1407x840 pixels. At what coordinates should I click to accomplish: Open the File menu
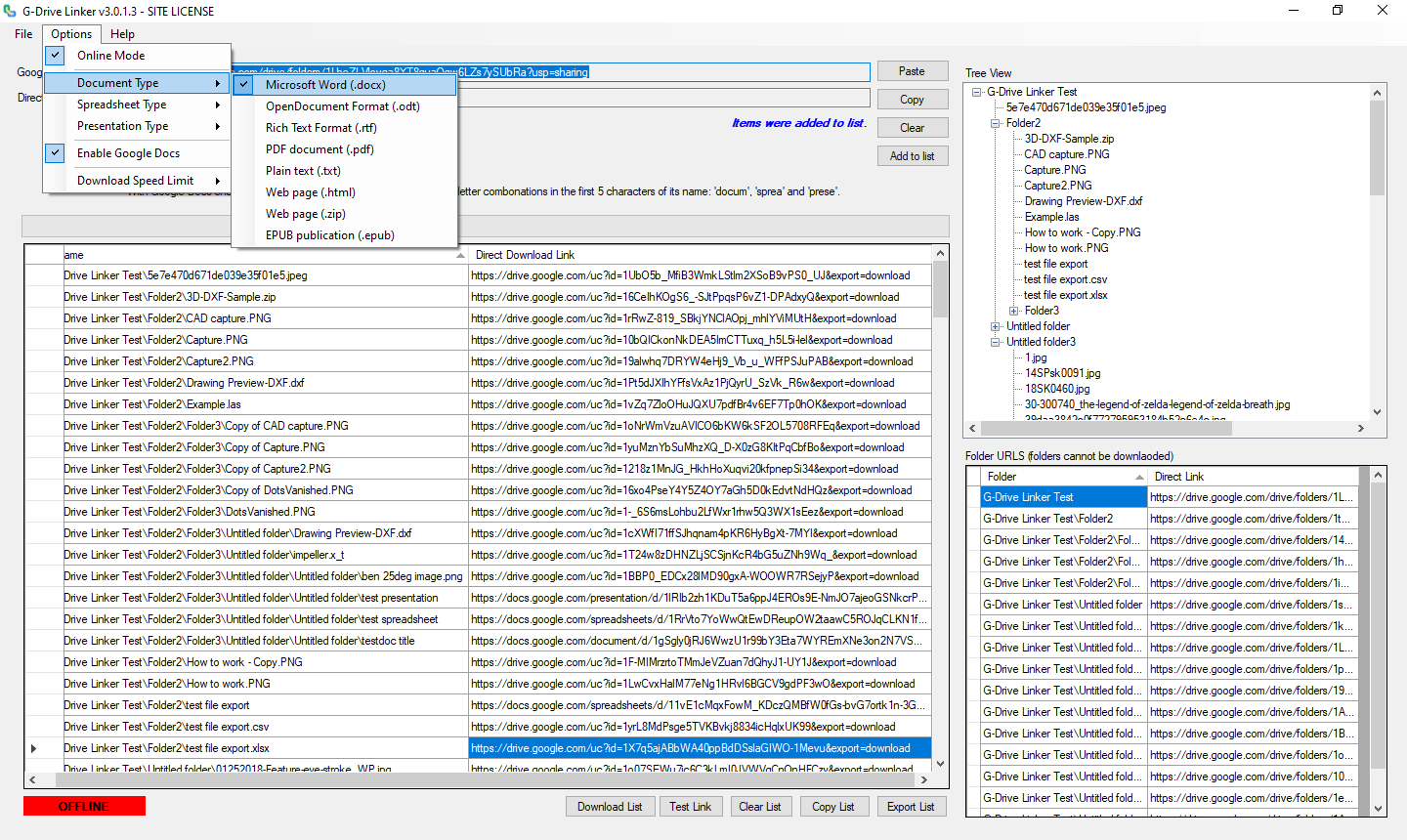tap(23, 33)
